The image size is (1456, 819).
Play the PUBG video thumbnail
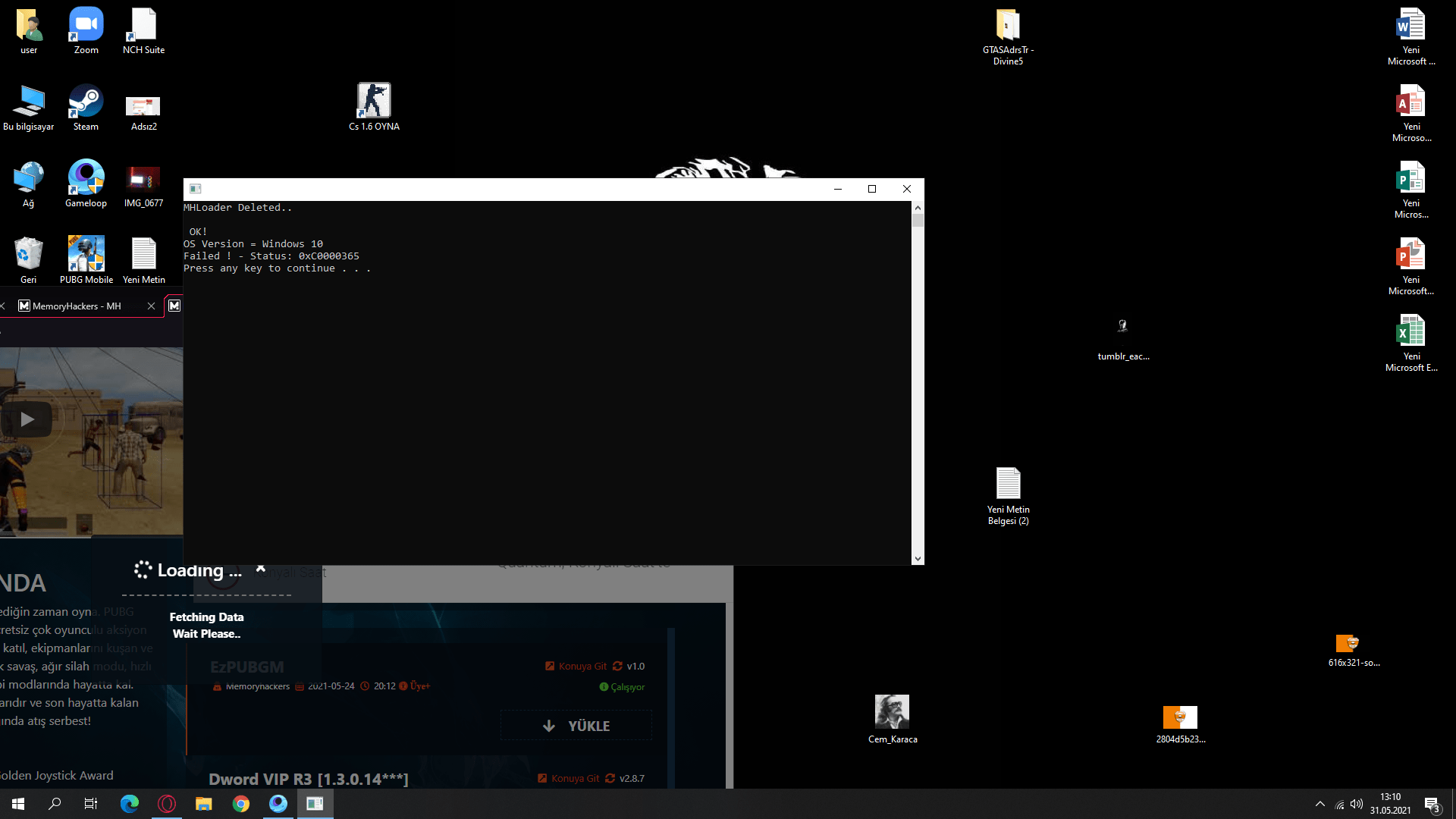[27, 419]
